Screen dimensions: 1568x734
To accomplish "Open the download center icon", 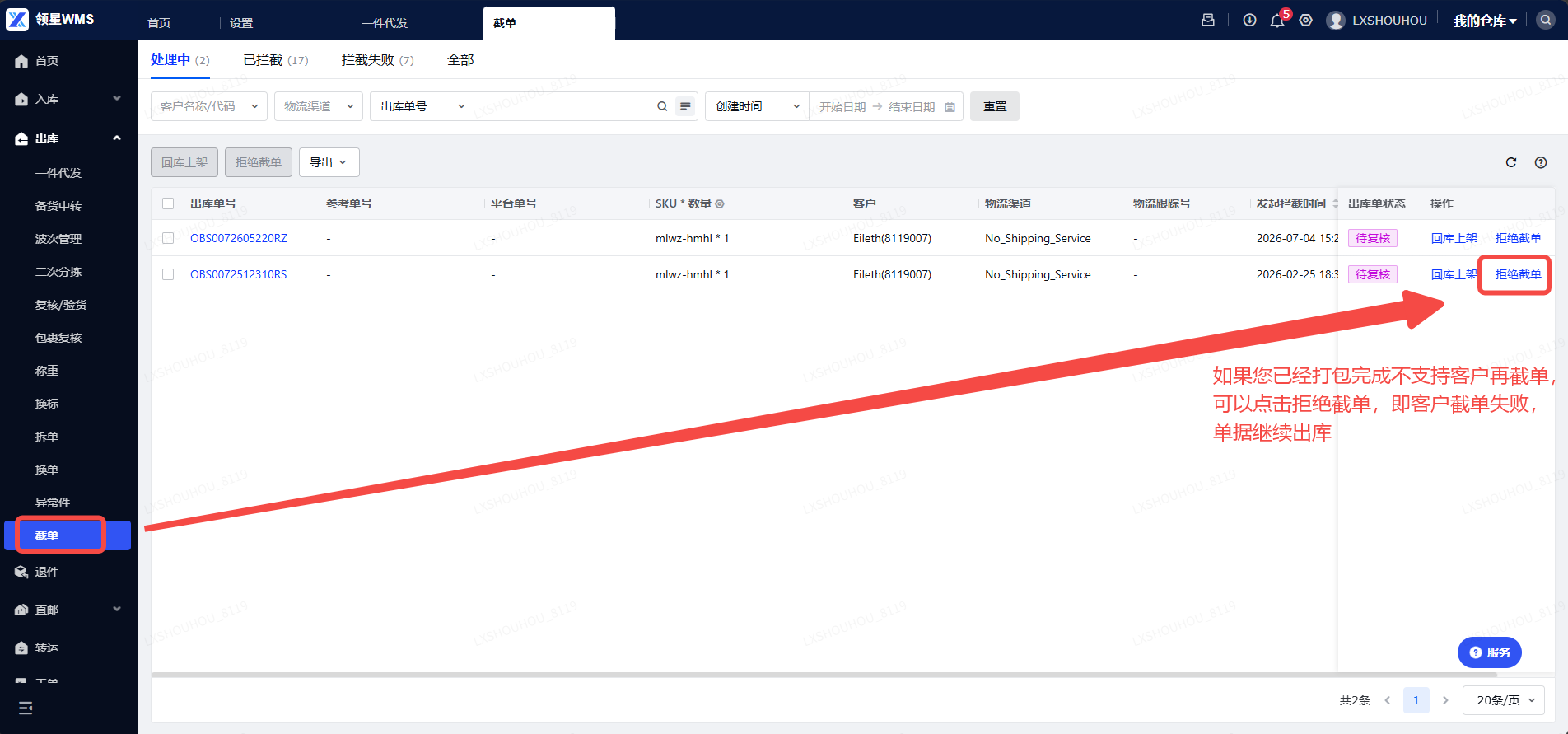I will 1249,20.
